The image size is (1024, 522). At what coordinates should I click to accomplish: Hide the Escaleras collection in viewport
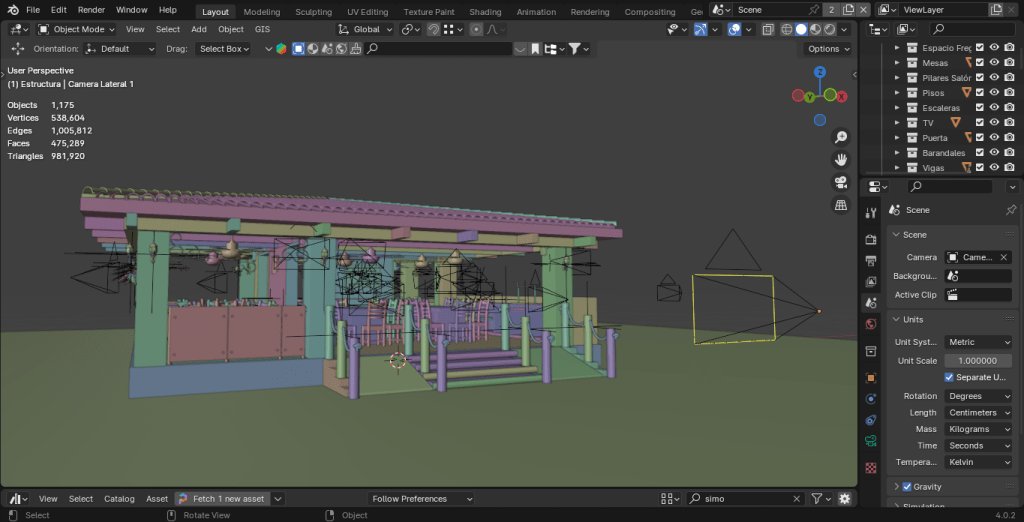(x=994, y=108)
